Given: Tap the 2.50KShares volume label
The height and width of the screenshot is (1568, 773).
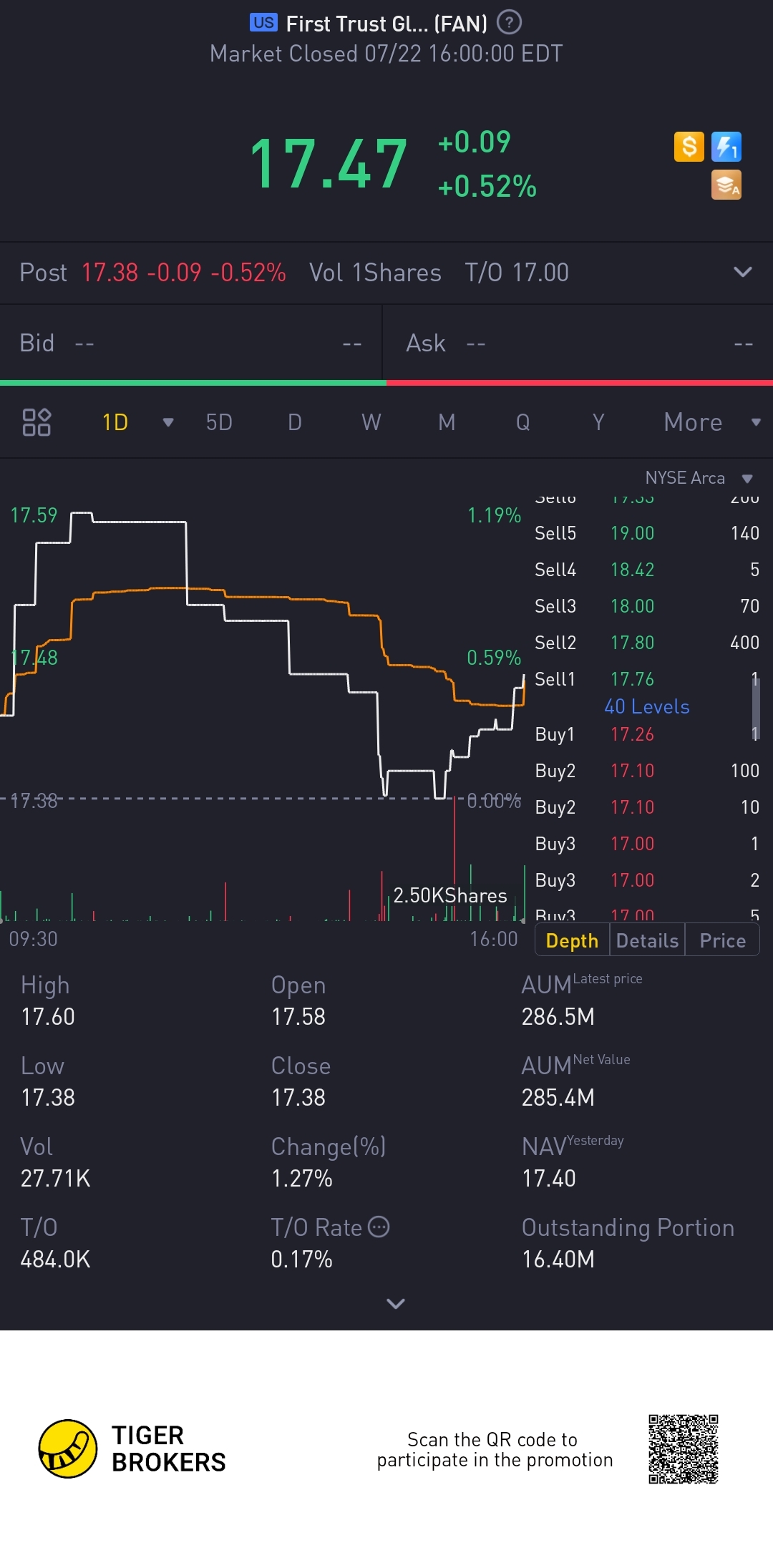Looking at the screenshot, I should [450, 895].
